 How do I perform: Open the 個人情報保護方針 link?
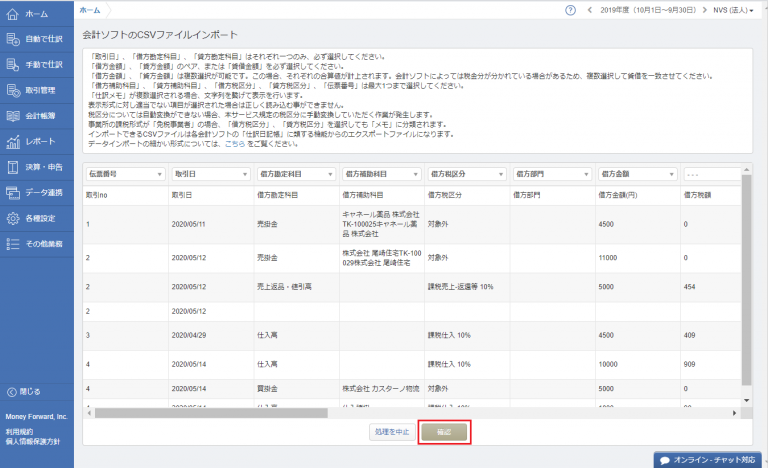pos(32,442)
